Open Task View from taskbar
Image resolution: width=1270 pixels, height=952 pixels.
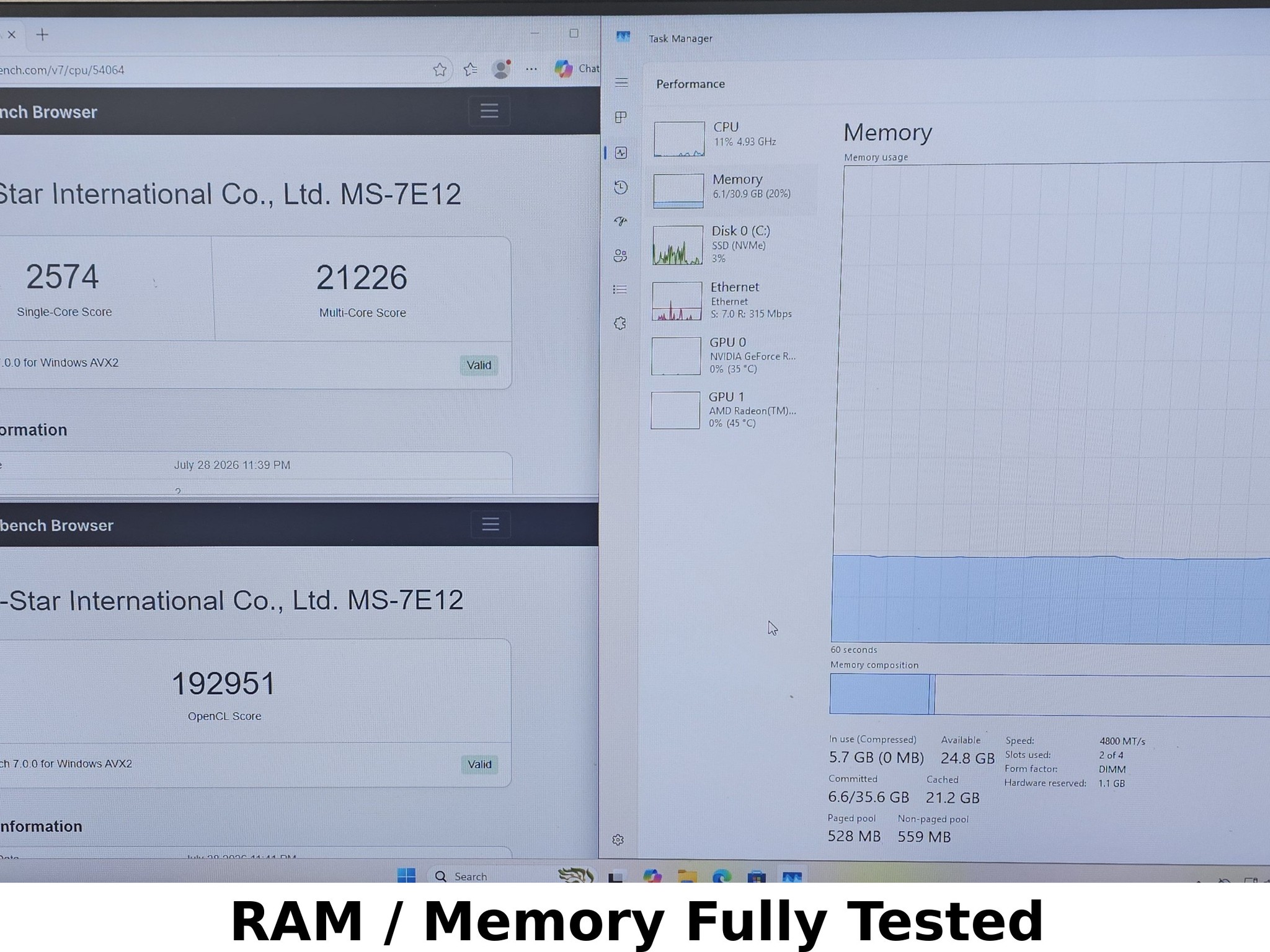click(615, 876)
